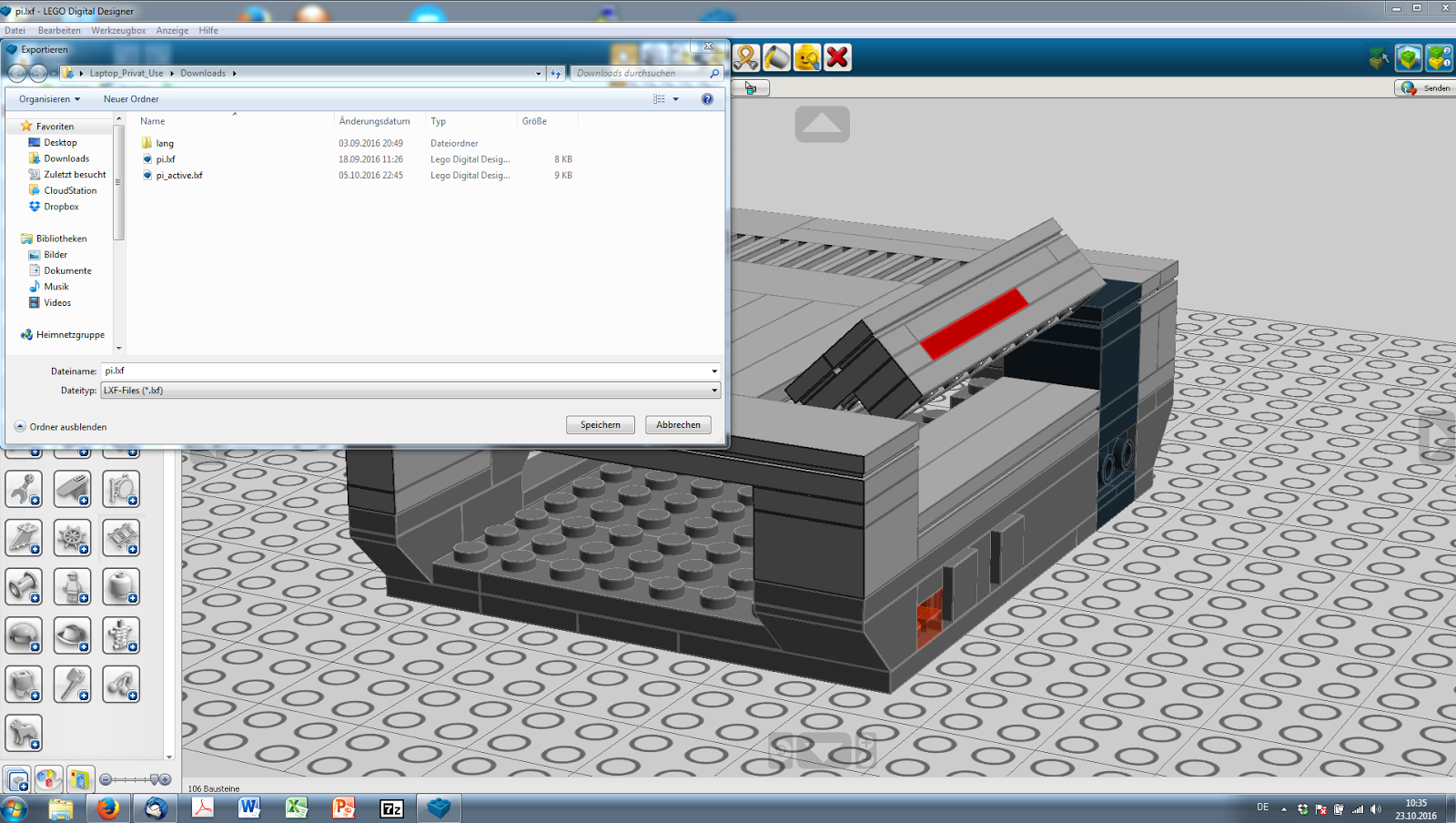This screenshot has height=823, width=1456.
Task: Open the wheel rim brick category
Action: (24, 587)
